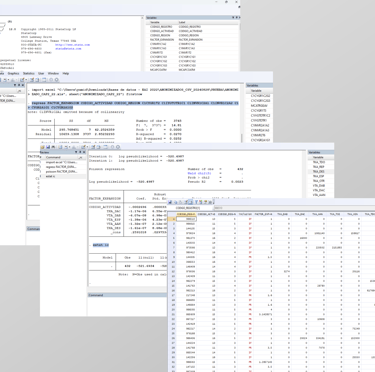Click Break icon in second Stata window toolbar
This screenshot has height=372, width=375.
point(57,80)
